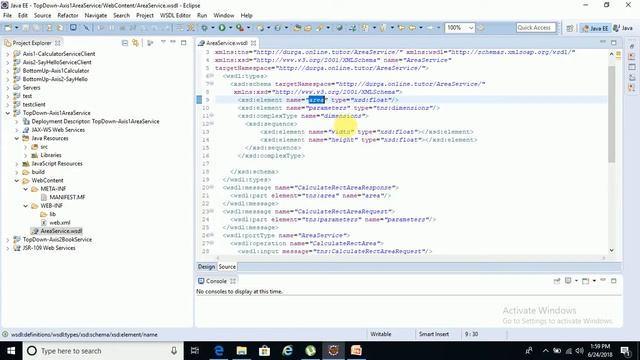Click the Open Perspective icon
Viewport: 640px width, 360px height.
tap(570, 28)
